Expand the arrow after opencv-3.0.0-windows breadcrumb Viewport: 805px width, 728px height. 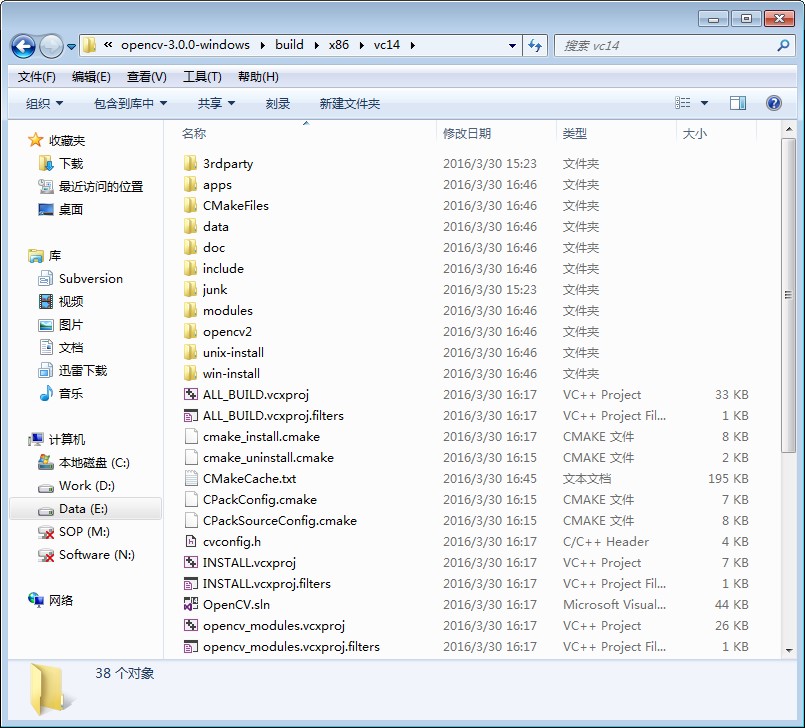coord(263,46)
